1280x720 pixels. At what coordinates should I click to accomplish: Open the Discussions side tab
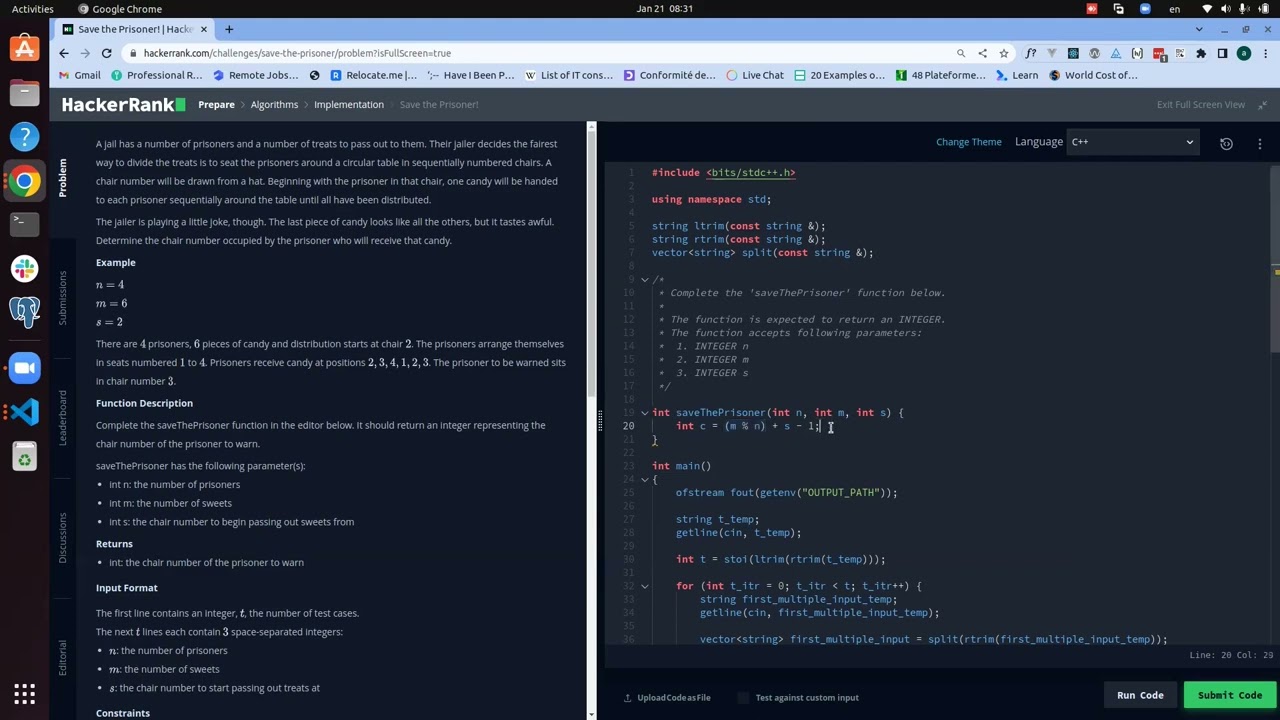(62, 537)
